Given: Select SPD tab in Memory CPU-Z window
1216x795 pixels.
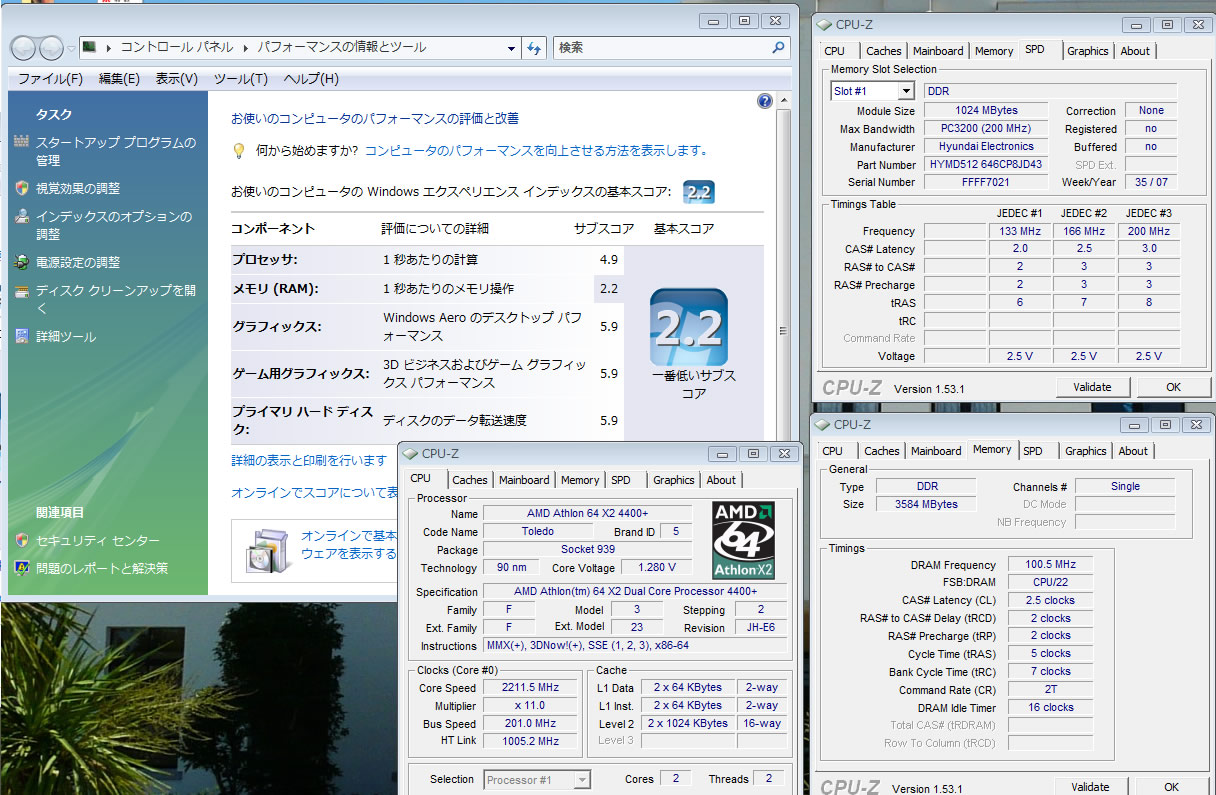Looking at the screenshot, I should (x=1033, y=451).
